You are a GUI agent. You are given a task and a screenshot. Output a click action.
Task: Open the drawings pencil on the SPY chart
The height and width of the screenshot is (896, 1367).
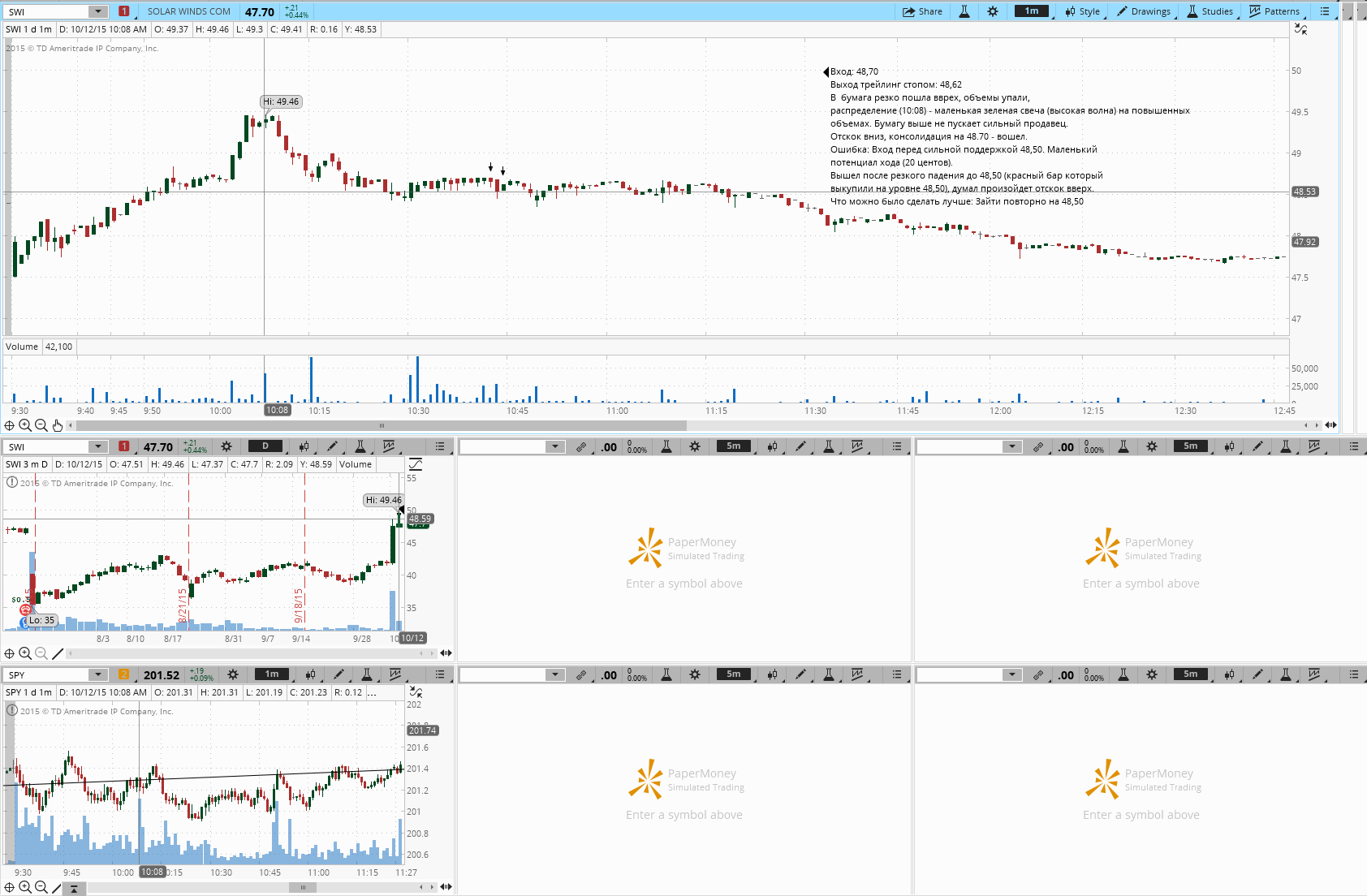tap(339, 674)
